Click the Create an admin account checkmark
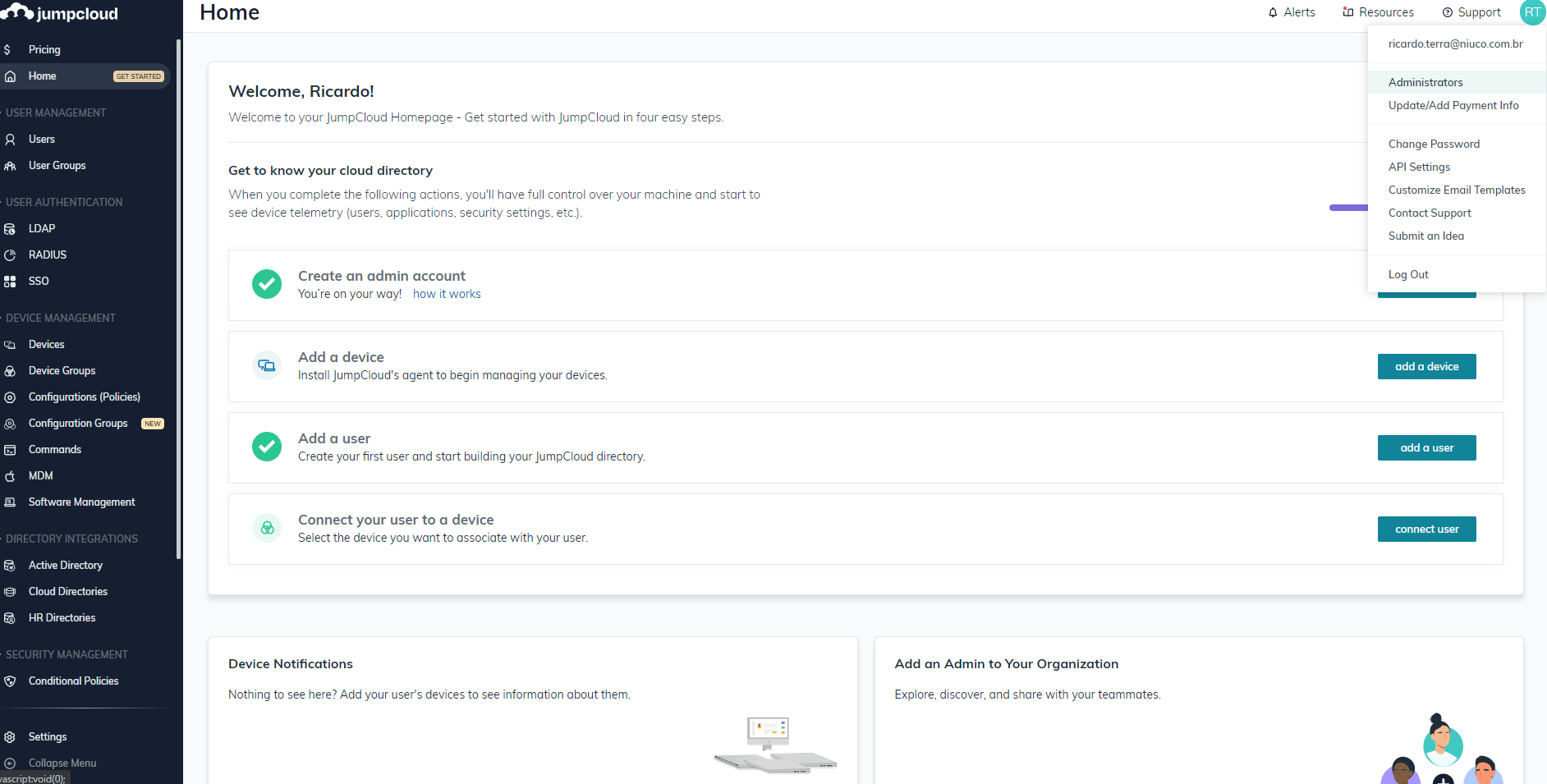Screen dimensions: 1547x784 tap(267, 284)
